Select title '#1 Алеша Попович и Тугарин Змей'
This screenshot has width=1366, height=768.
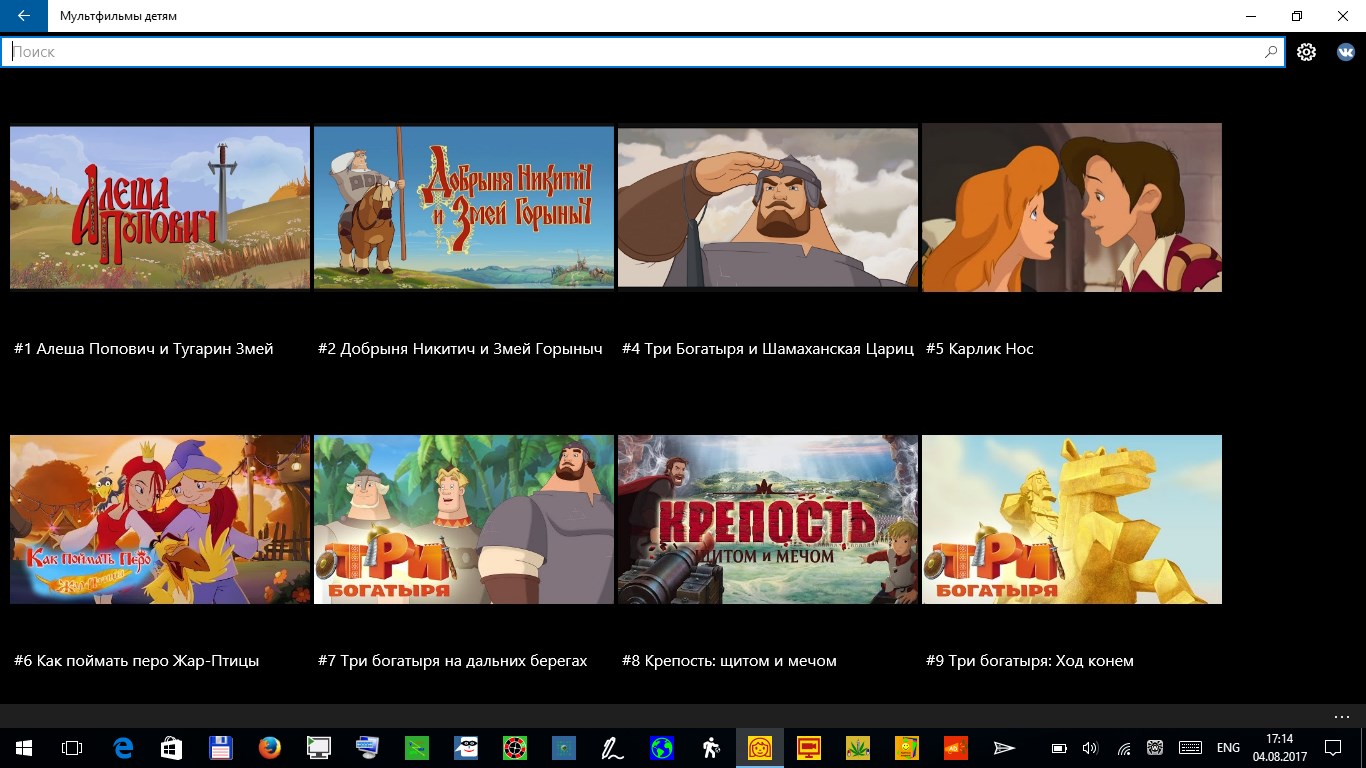tap(144, 349)
